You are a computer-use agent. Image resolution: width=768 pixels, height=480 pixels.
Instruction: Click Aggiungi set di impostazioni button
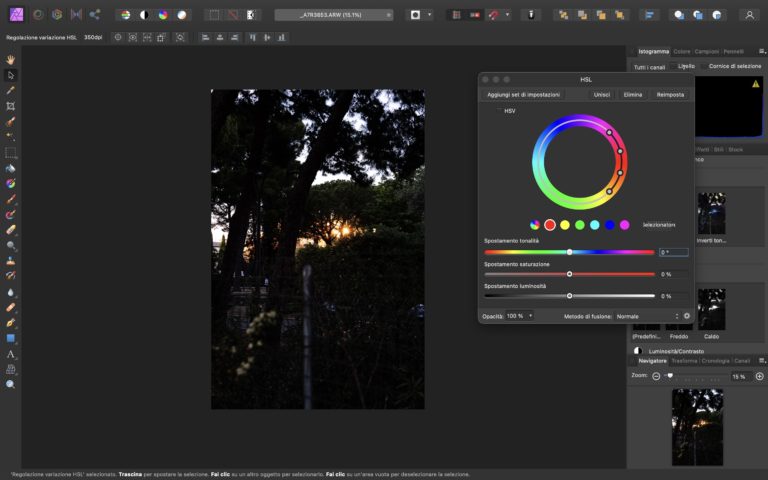pyautogui.click(x=523, y=95)
